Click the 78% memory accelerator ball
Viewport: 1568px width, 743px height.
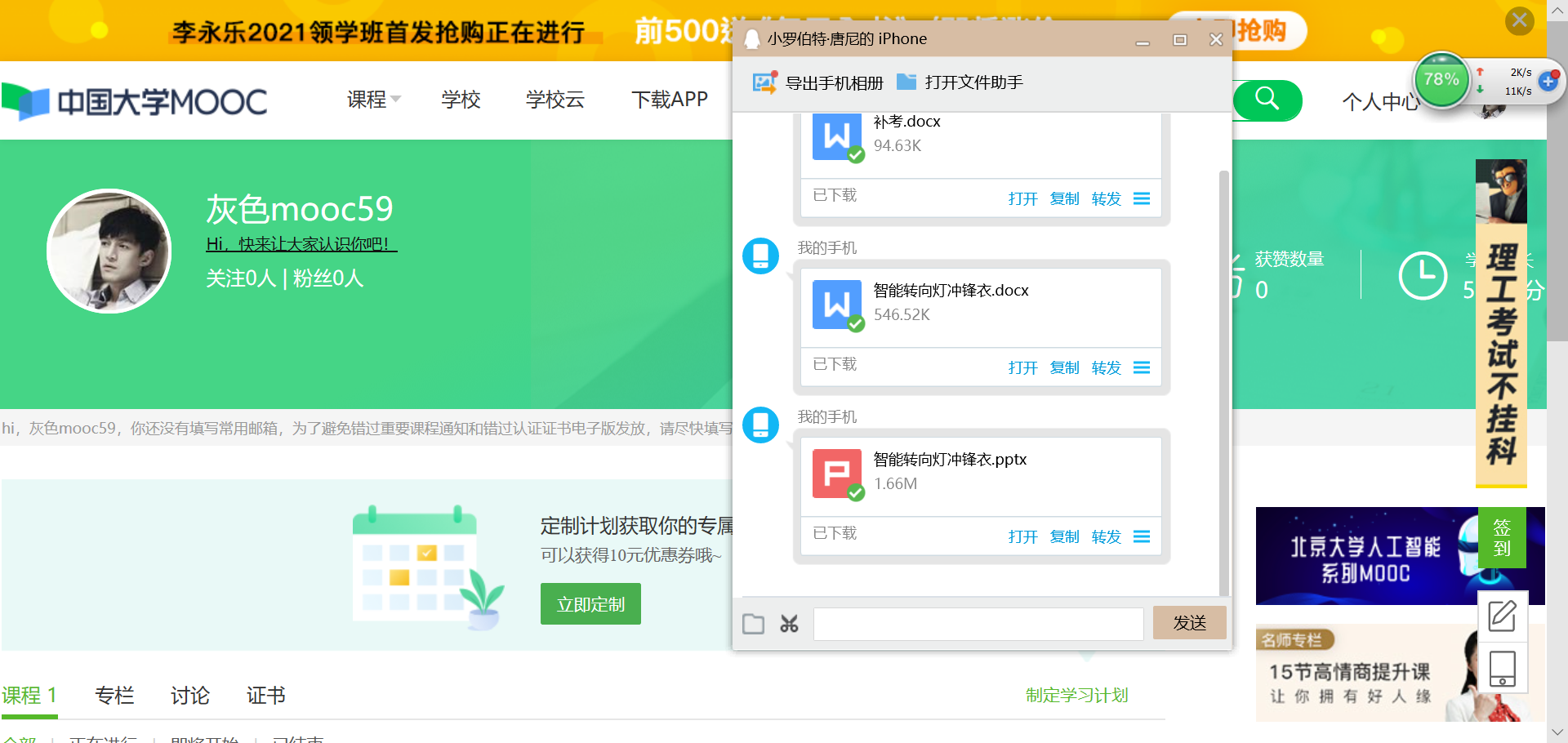coord(1441,80)
